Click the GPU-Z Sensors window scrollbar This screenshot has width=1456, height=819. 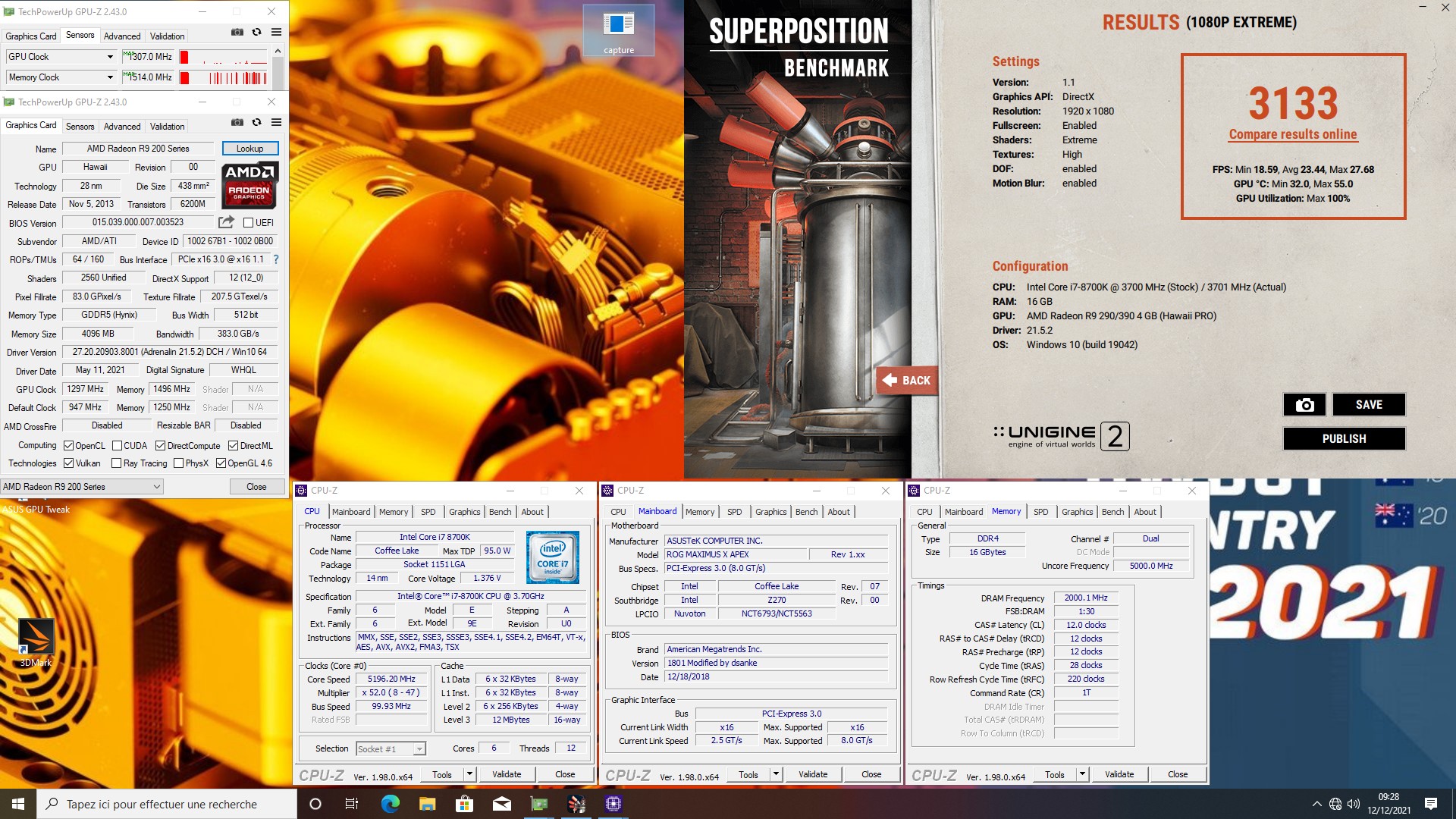click(278, 68)
